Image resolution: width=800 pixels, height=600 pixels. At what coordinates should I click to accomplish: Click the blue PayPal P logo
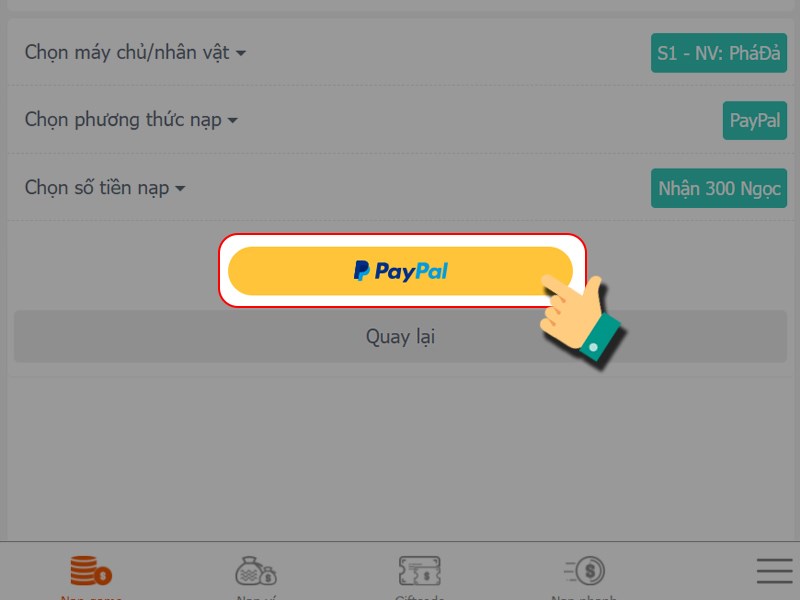[361, 270]
